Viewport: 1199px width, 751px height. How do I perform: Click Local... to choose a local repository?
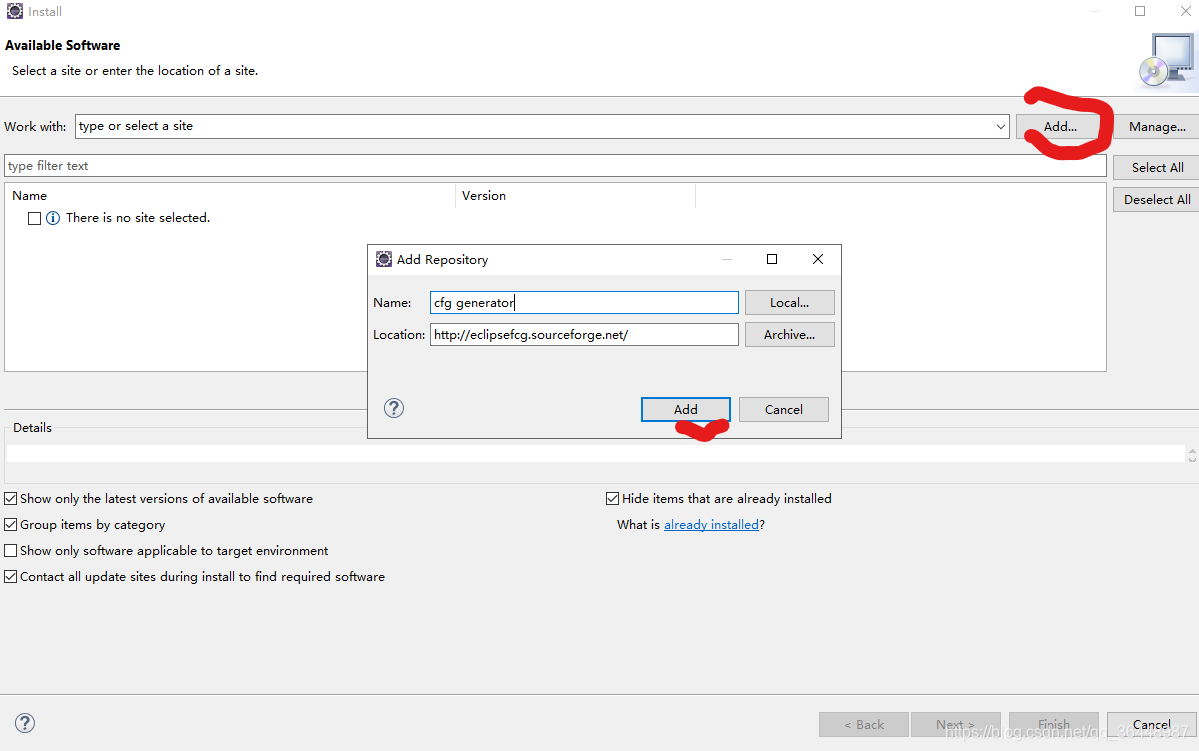pos(789,302)
